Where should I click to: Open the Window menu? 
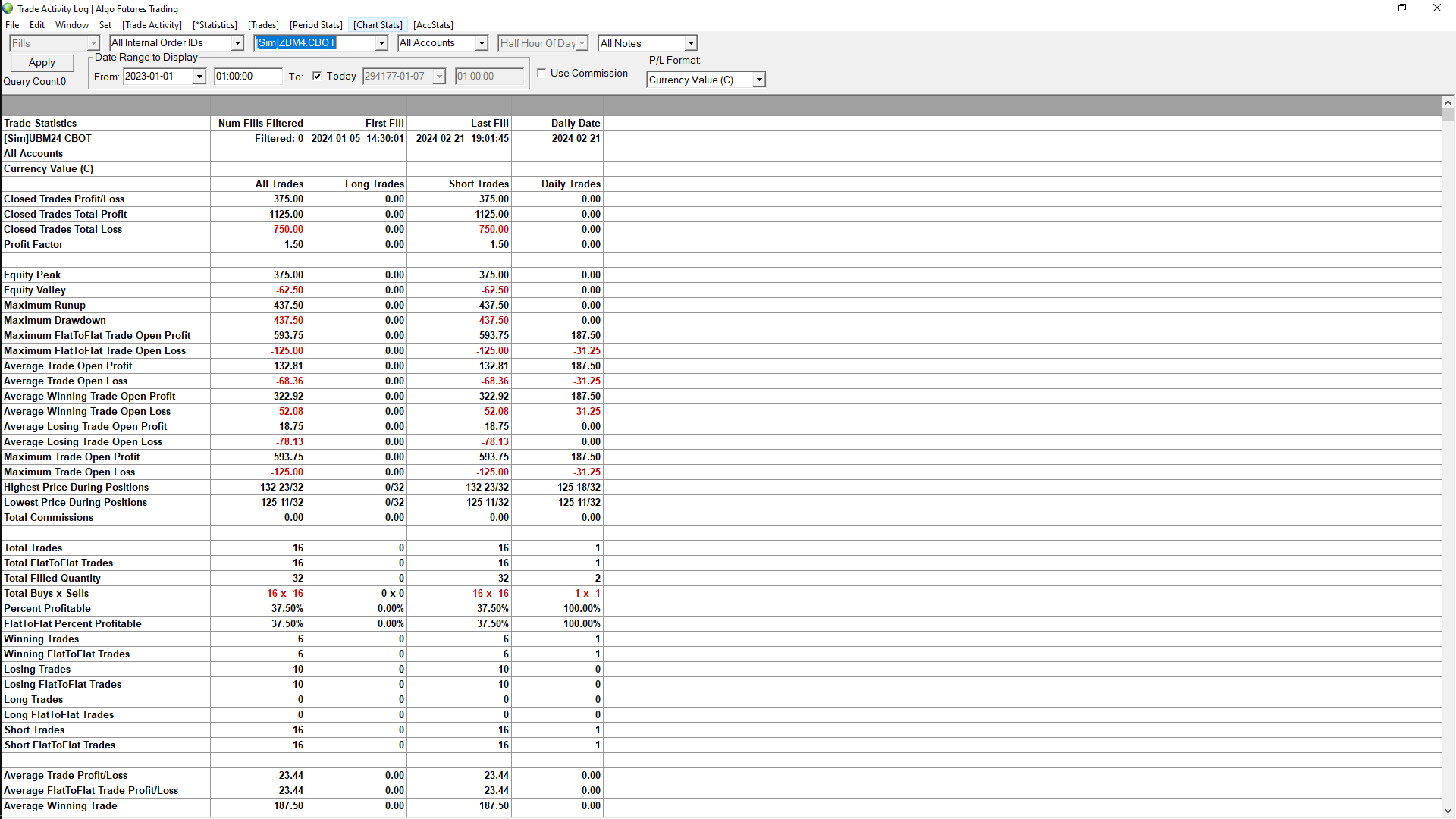point(72,25)
